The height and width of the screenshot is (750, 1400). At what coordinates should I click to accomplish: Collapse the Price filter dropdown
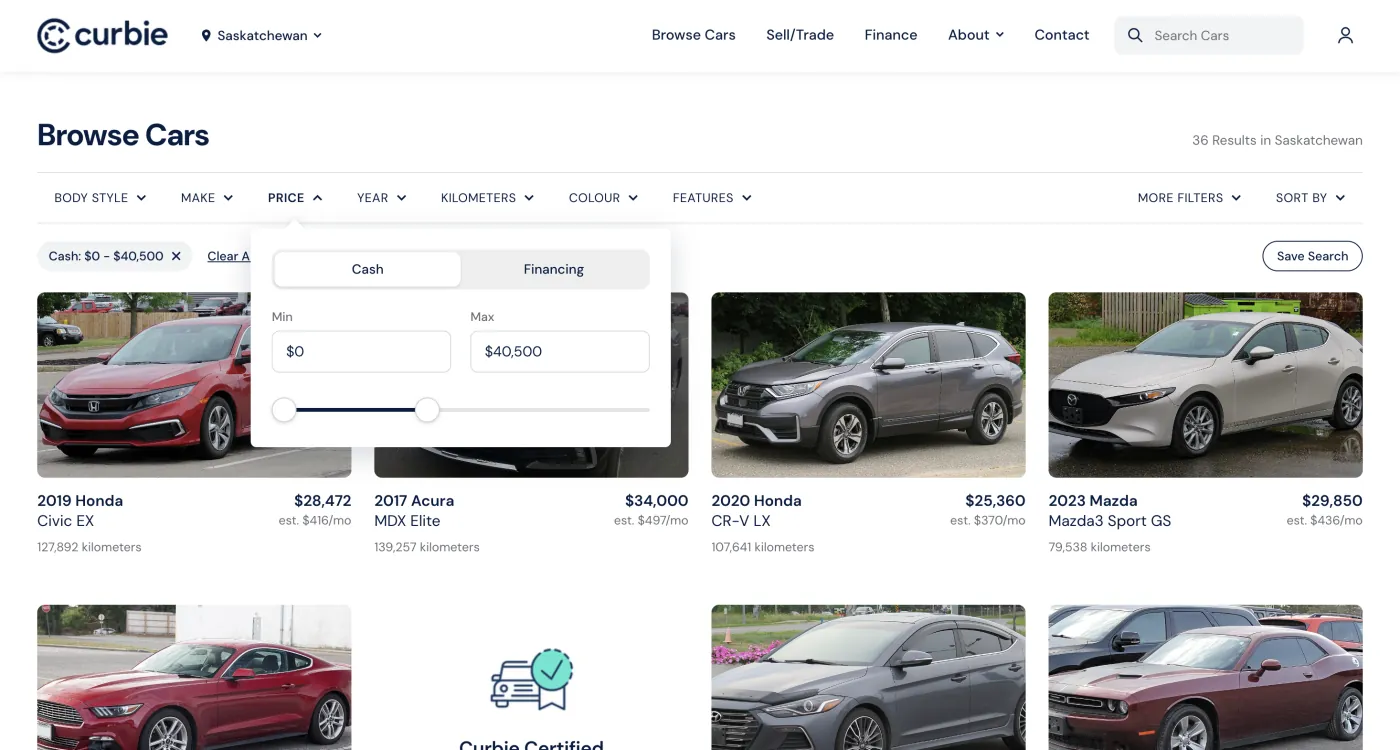tap(295, 198)
